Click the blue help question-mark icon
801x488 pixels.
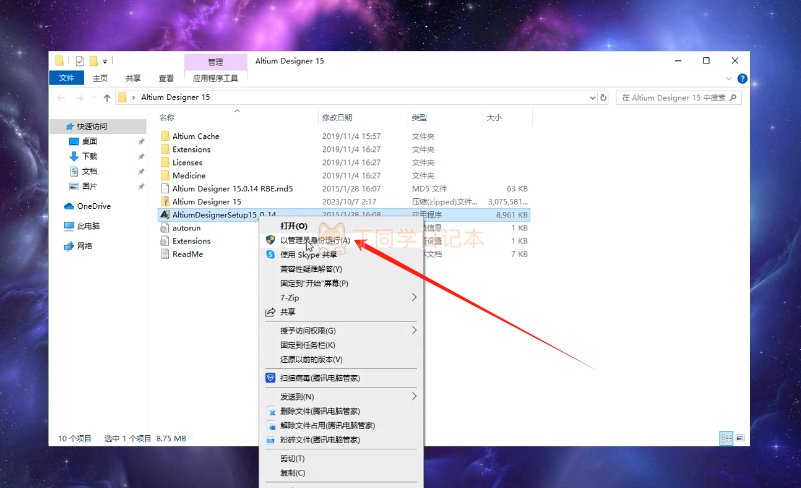[742, 79]
